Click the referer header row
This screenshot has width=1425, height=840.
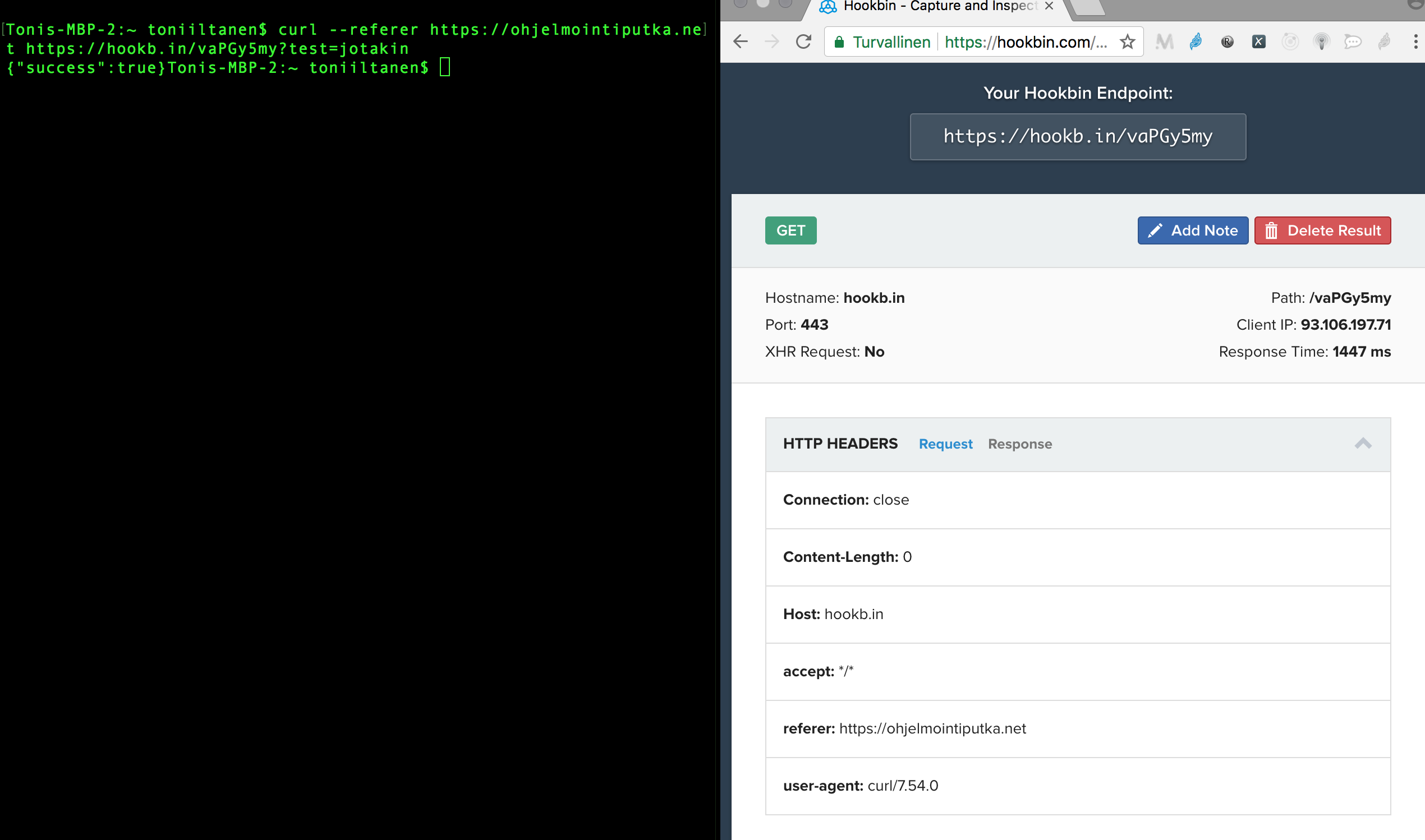(x=1077, y=728)
